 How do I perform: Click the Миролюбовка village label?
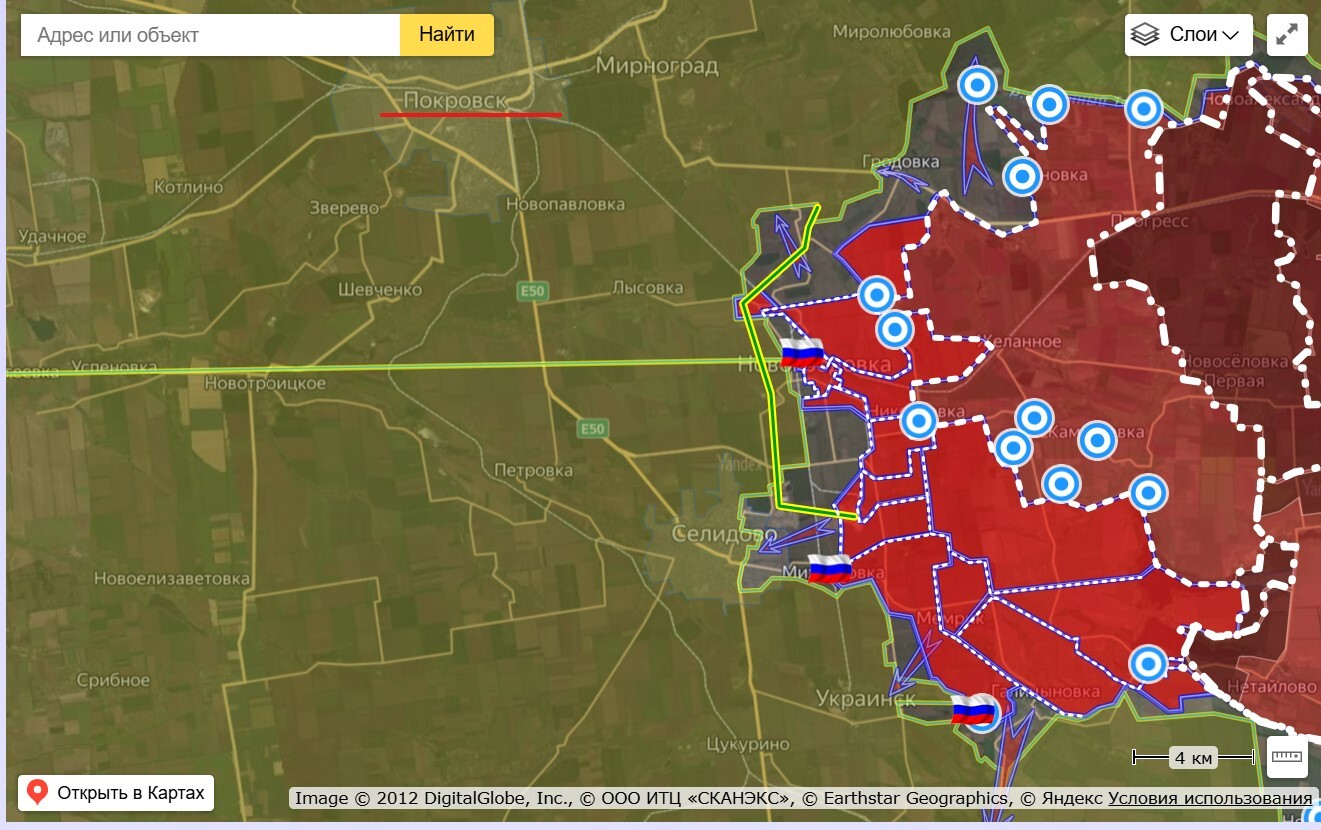pos(891,31)
